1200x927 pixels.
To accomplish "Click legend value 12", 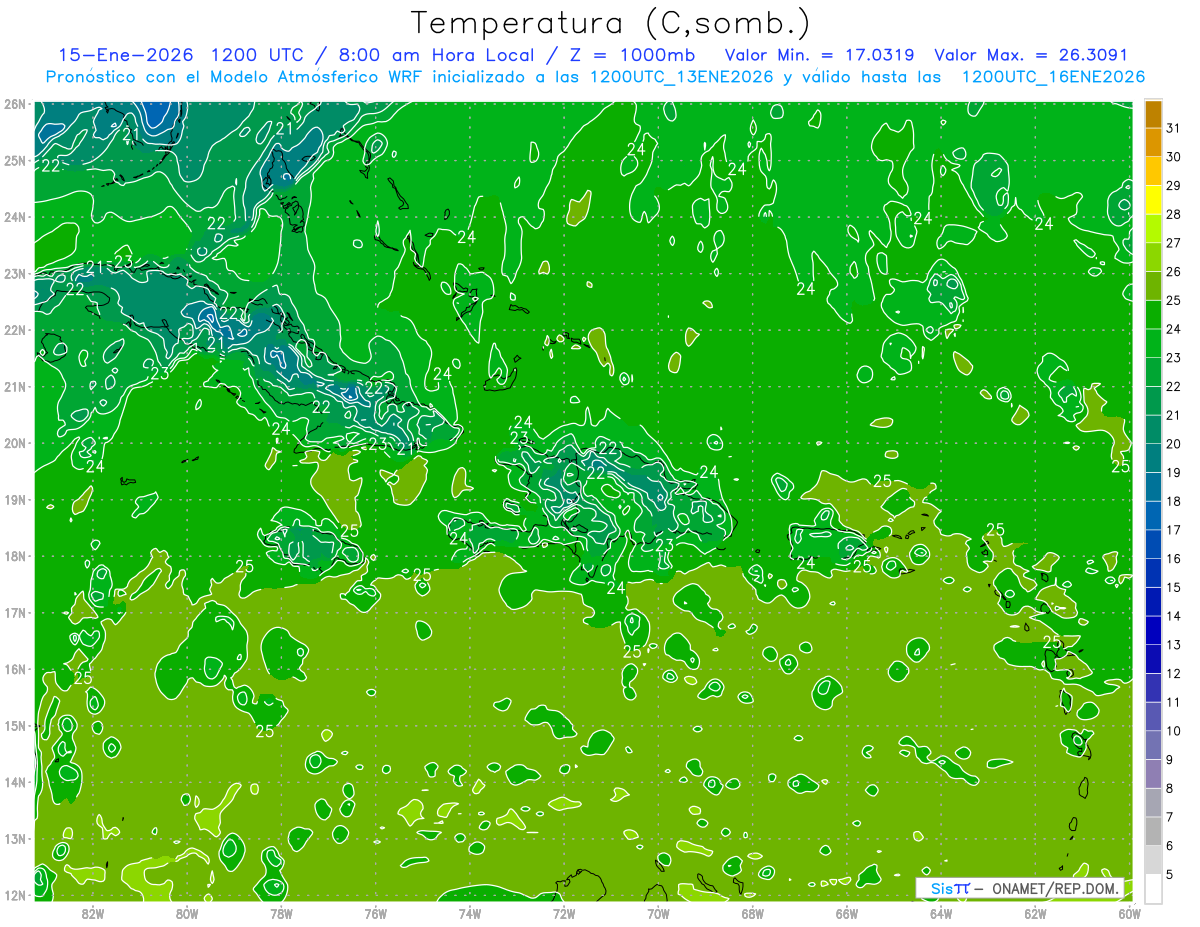I will click(x=1174, y=673).
